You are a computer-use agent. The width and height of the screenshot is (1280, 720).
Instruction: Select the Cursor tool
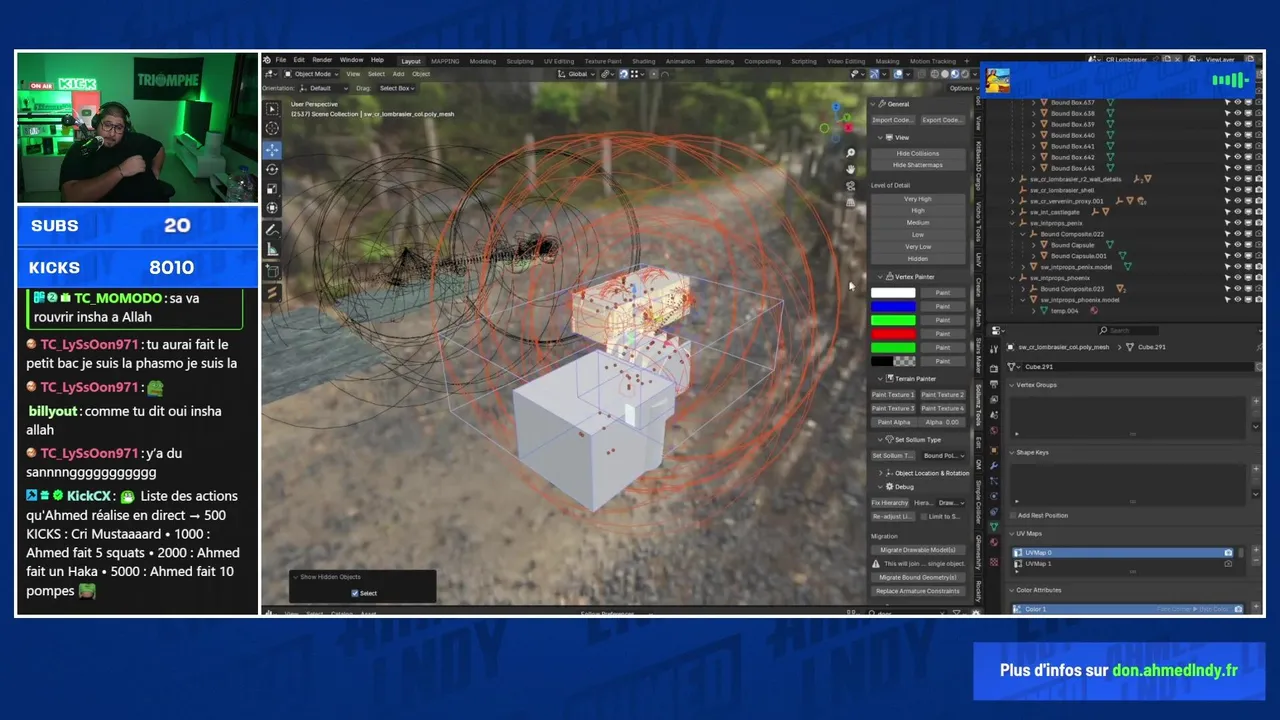(x=272, y=128)
